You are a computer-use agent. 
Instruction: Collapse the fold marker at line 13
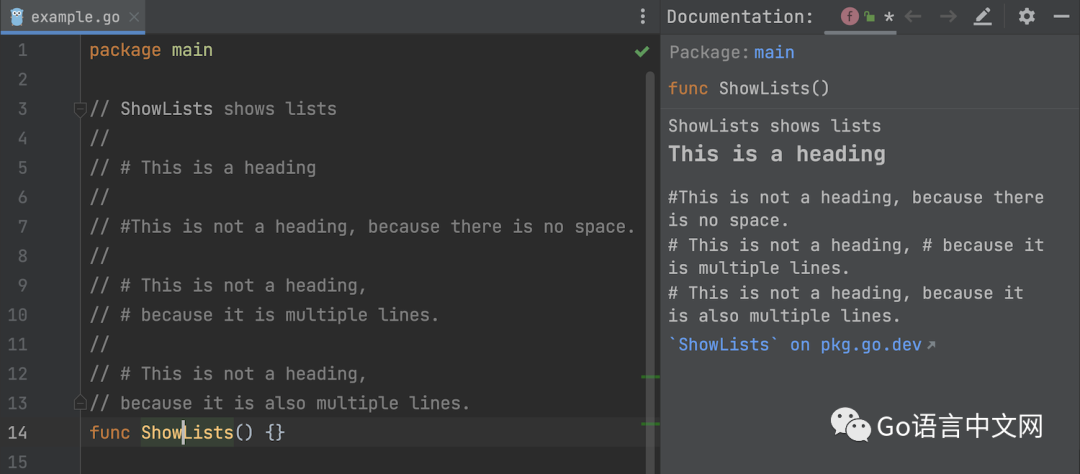[80, 402]
